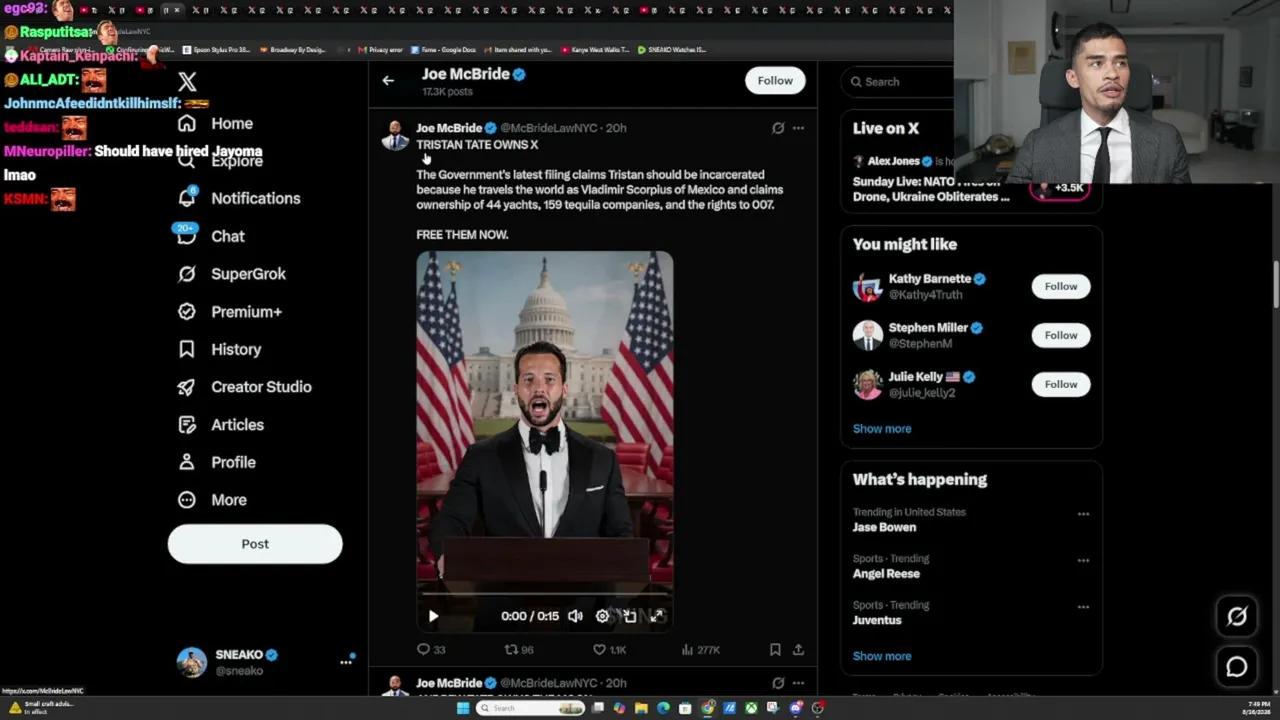1280x720 pixels.
Task: Go back using the arrow by Joe McBride
Action: tap(388, 81)
